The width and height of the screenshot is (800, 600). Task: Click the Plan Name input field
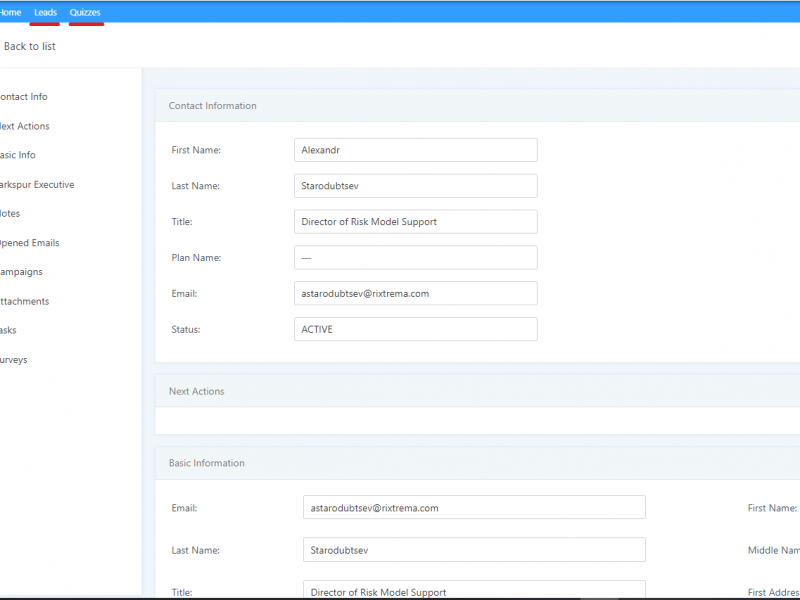pos(415,258)
